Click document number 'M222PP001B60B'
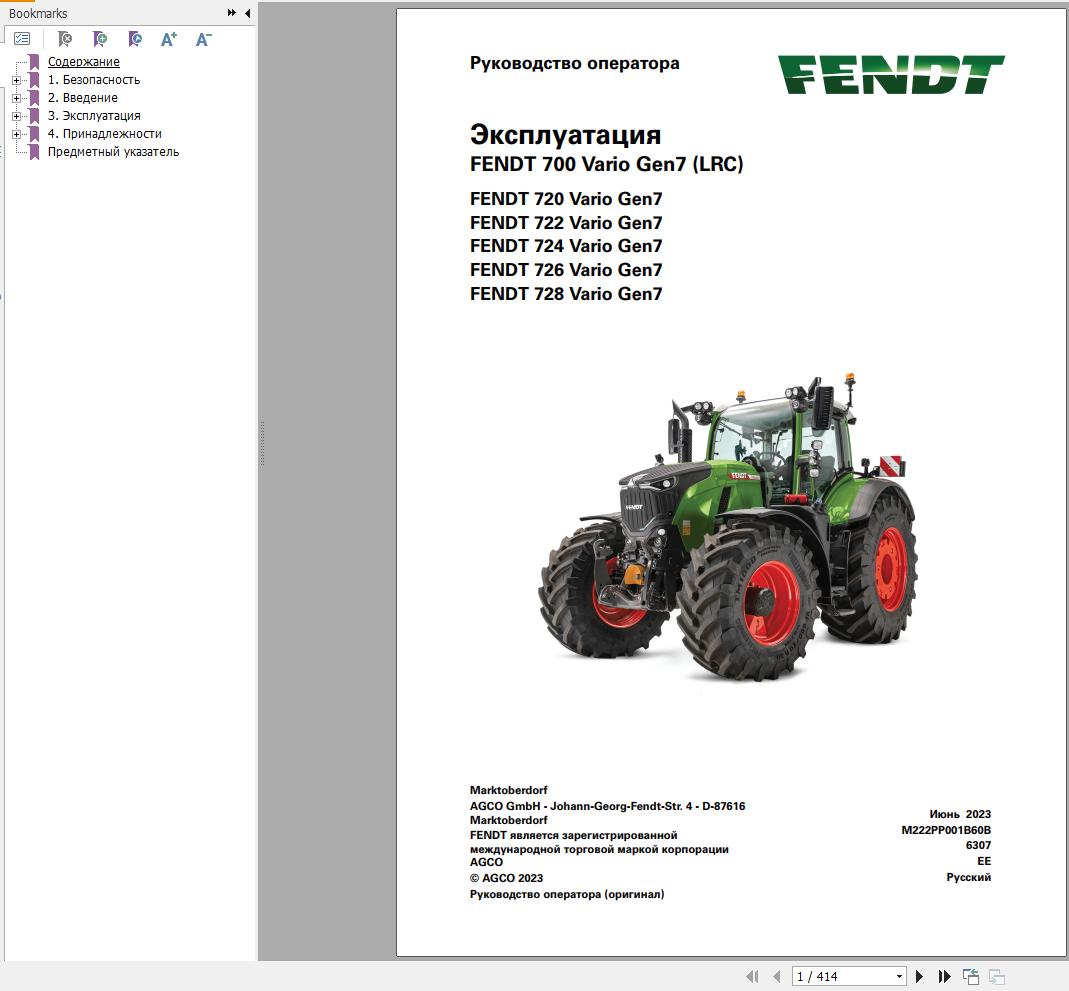1069x991 pixels. (x=946, y=830)
